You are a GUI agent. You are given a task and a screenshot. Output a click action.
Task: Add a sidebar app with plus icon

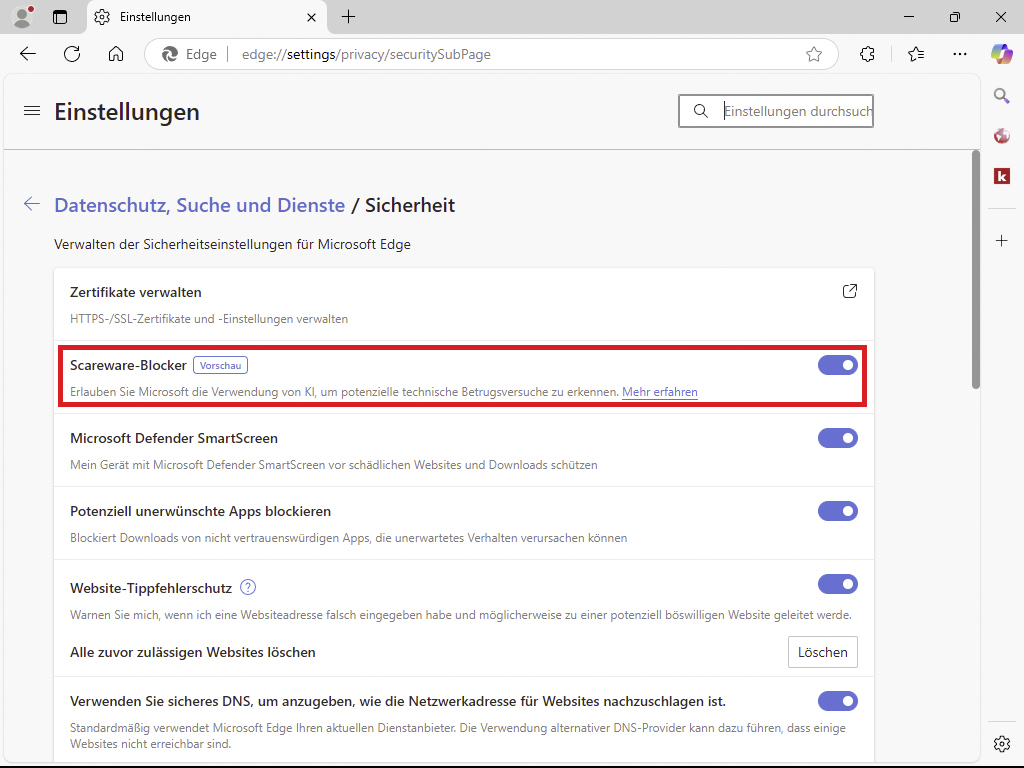[x=1002, y=241]
